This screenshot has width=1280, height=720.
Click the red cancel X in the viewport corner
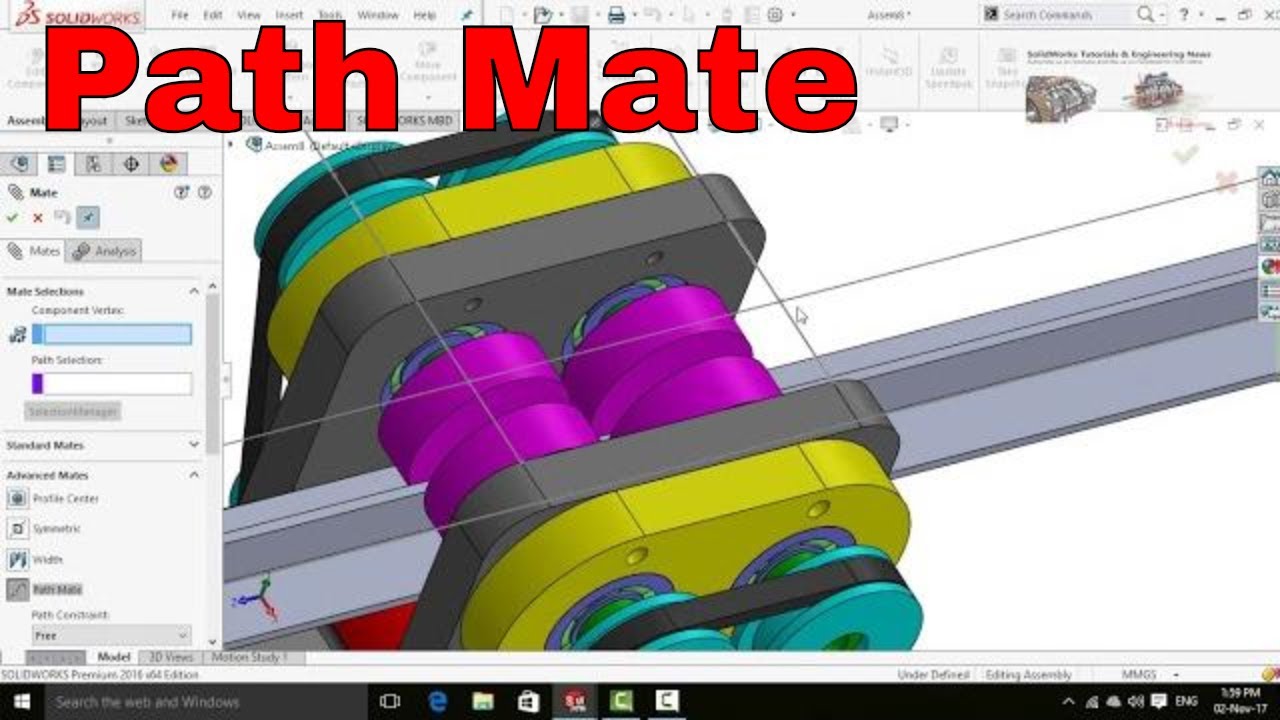click(1226, 181)
